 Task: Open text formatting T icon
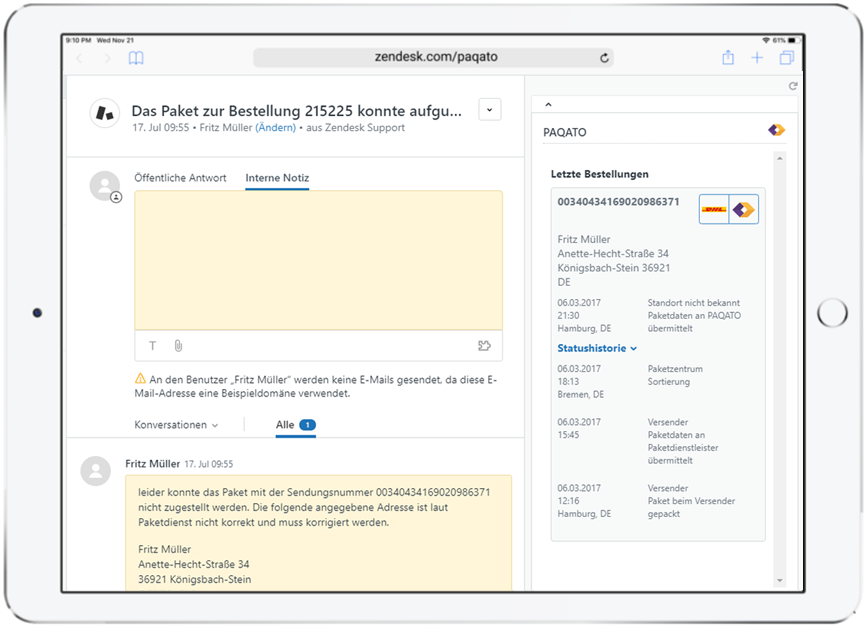[x=153, y=346]
